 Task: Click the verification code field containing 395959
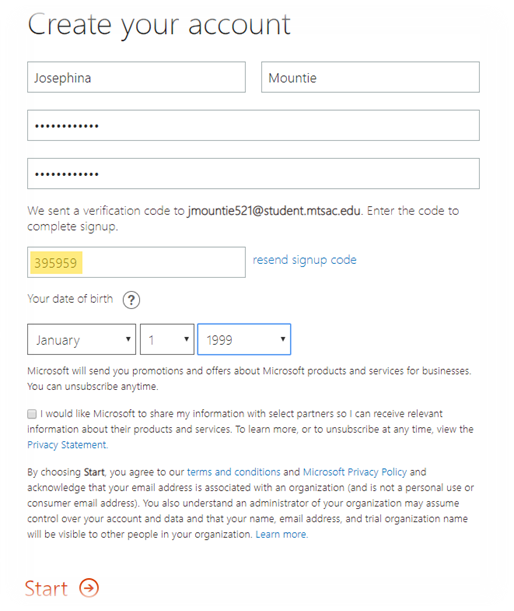pos(136,262)
